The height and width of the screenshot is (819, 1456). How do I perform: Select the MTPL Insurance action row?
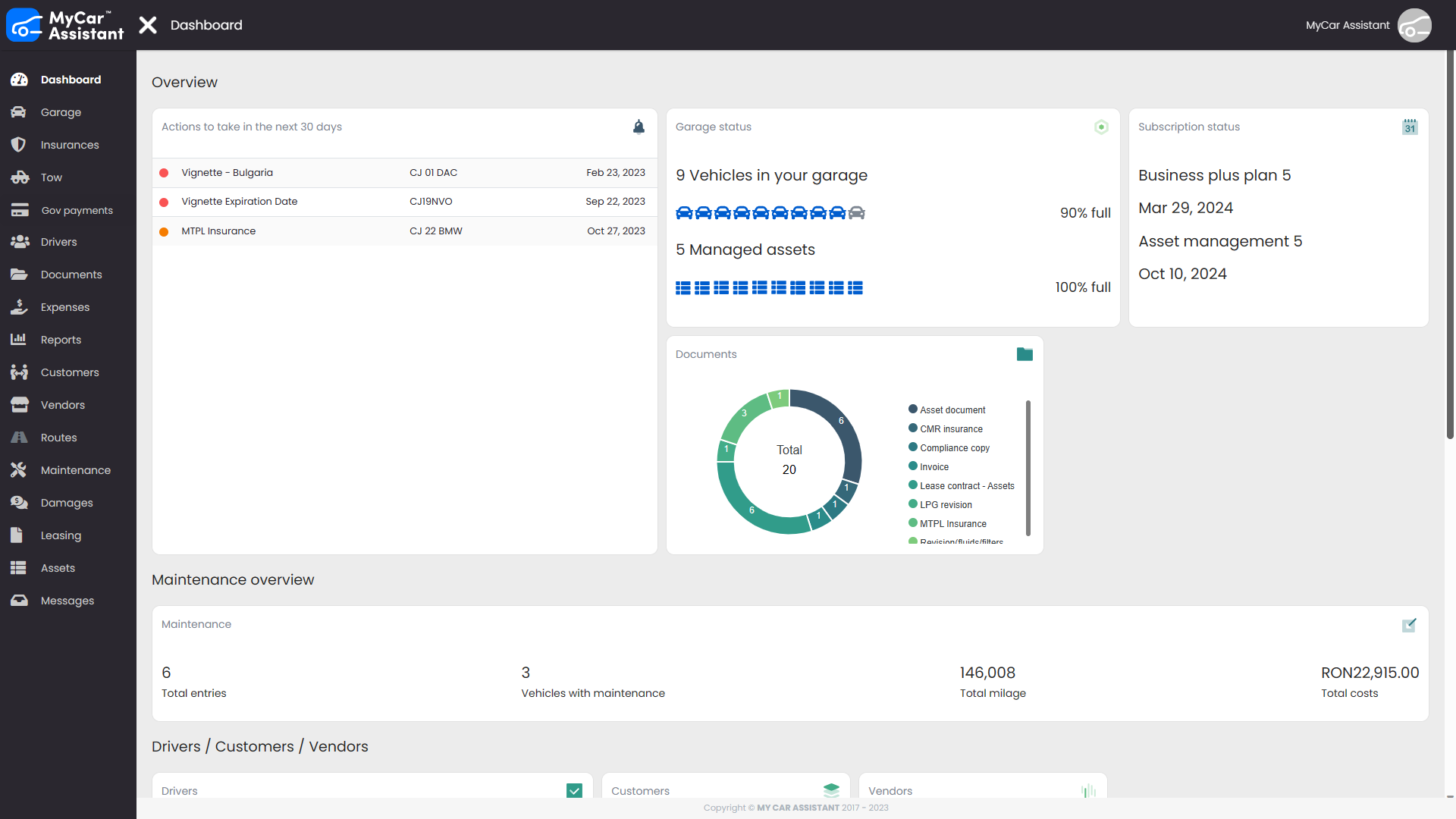404,231
